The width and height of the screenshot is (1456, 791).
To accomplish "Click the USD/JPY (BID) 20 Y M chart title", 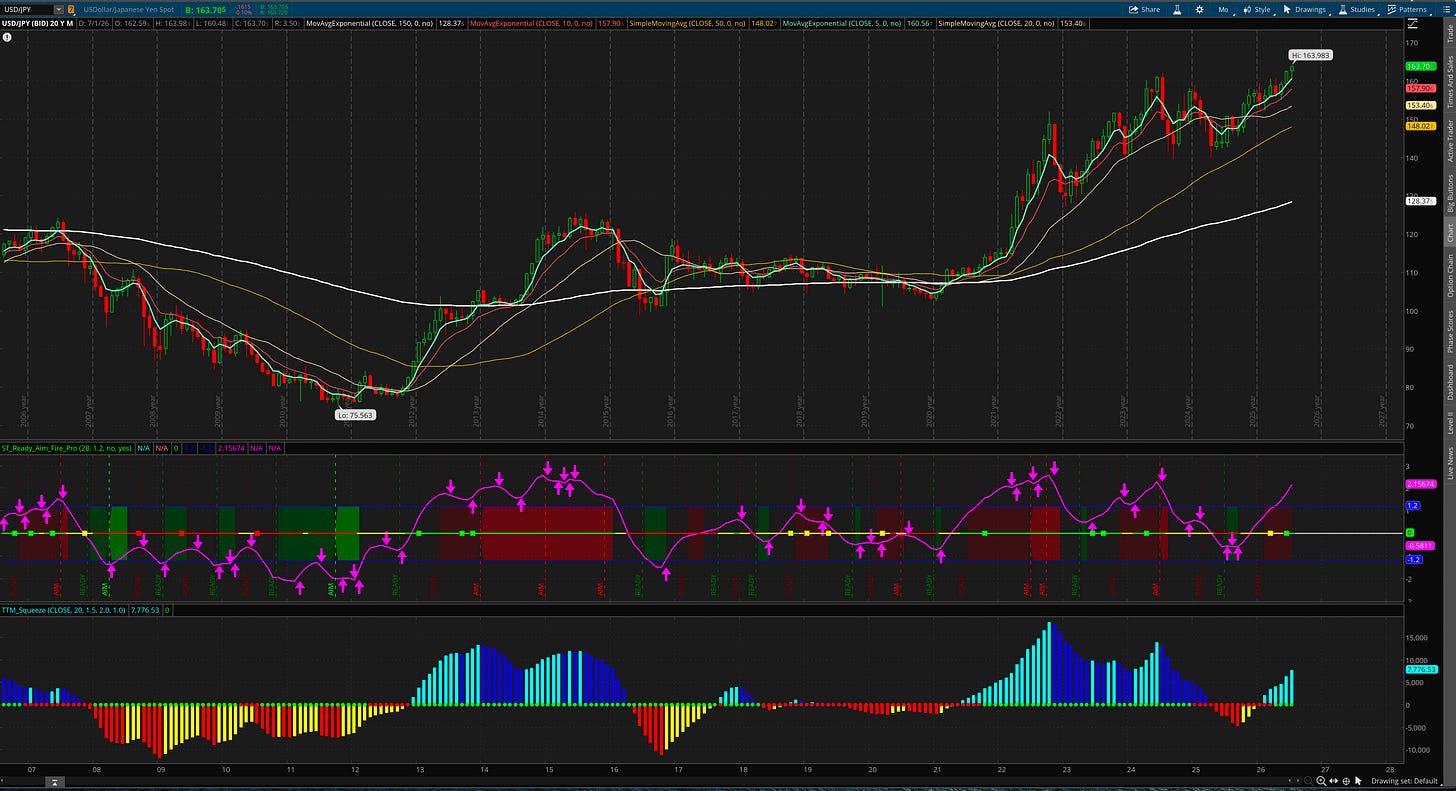I will tap(37, 22).
